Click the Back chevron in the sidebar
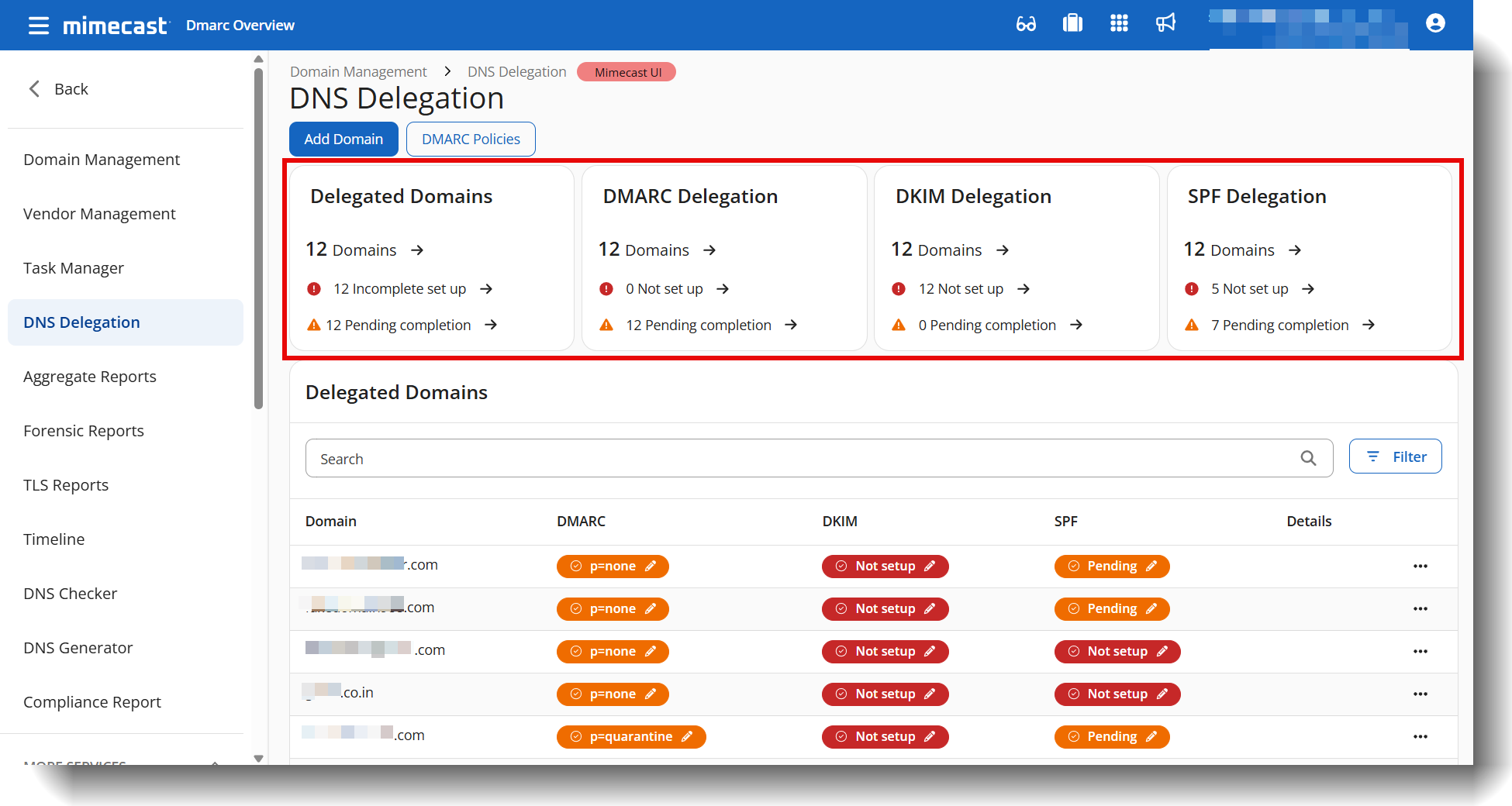Viewport: 1512px width, 806px height. (34, 88)
